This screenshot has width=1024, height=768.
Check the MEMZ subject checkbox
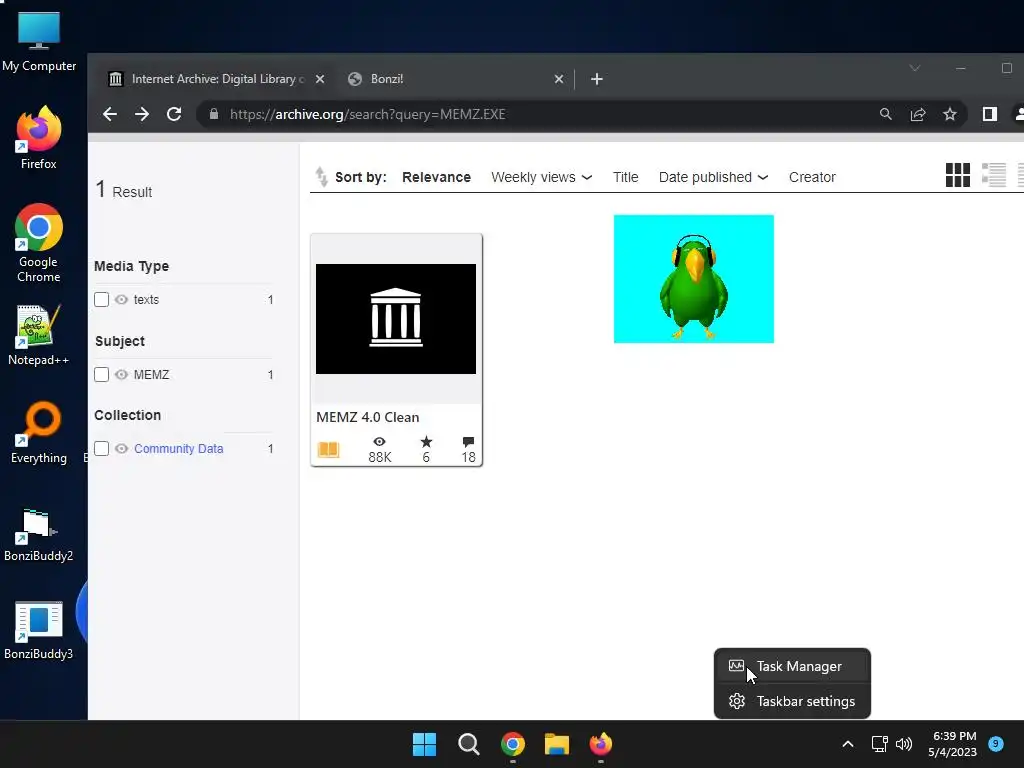click(101, 375)
